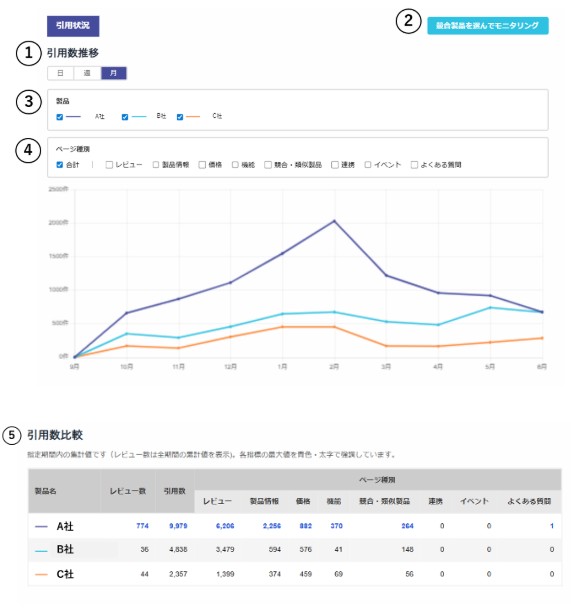Switch the trend view to 週

(x=87, y=73)
